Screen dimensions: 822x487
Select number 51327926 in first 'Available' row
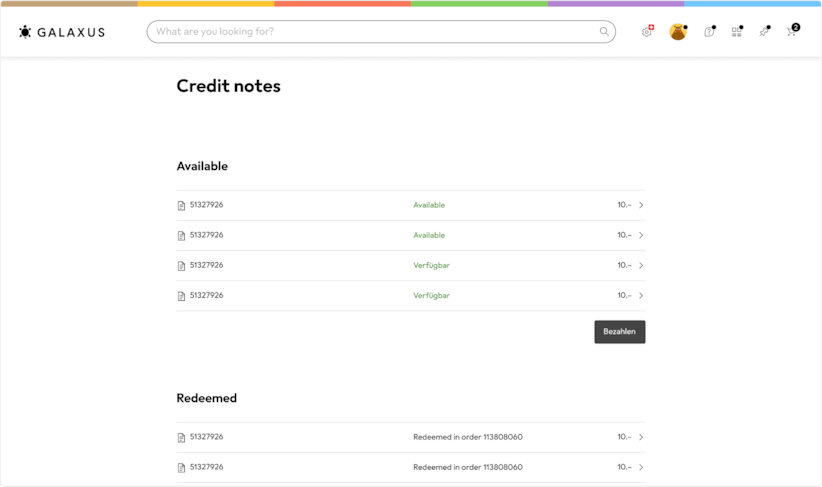207,205
